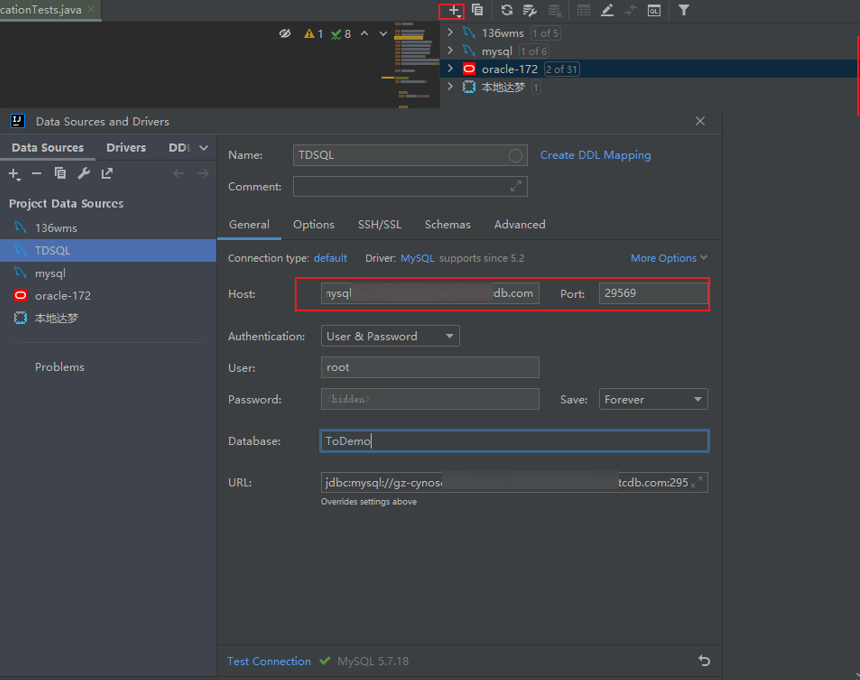Toggle the eye icon in editor inspection bar
Image resolution: width=860 pixels, height=680 pixels.
tap(285, 34)
